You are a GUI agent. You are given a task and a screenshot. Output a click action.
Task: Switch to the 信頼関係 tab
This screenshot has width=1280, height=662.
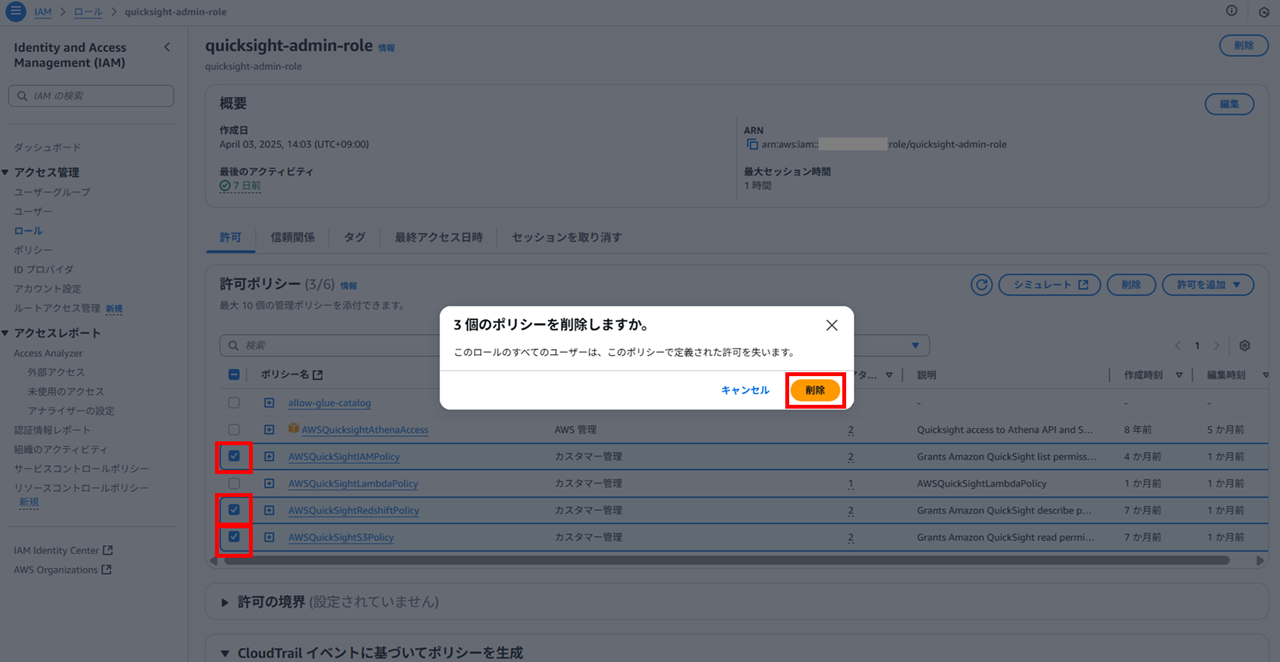coord(292,237)
